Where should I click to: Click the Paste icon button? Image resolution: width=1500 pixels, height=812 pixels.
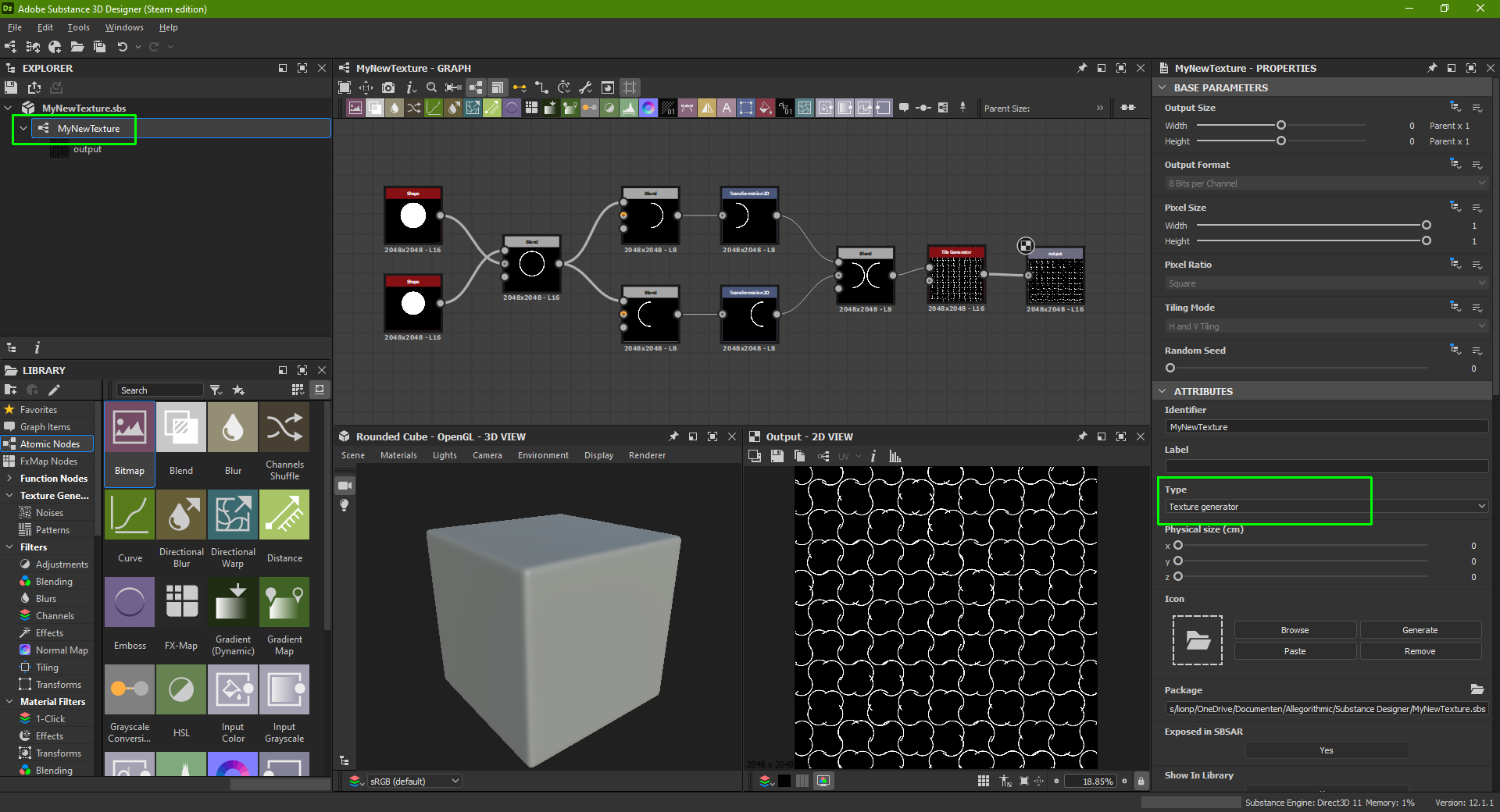click(x=1295, y=651)
